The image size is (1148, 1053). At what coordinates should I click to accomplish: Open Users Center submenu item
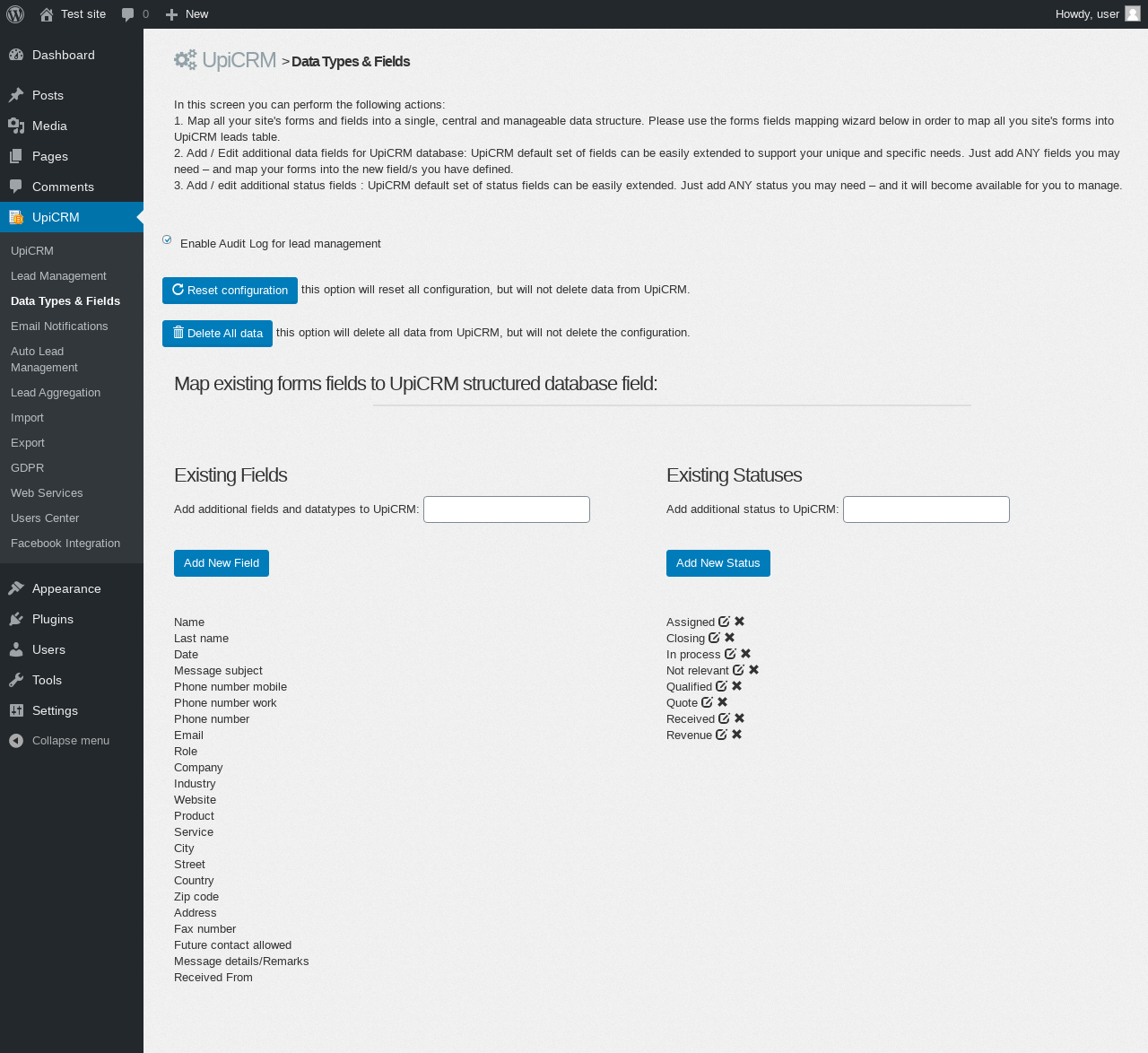(x=72, y=518)
